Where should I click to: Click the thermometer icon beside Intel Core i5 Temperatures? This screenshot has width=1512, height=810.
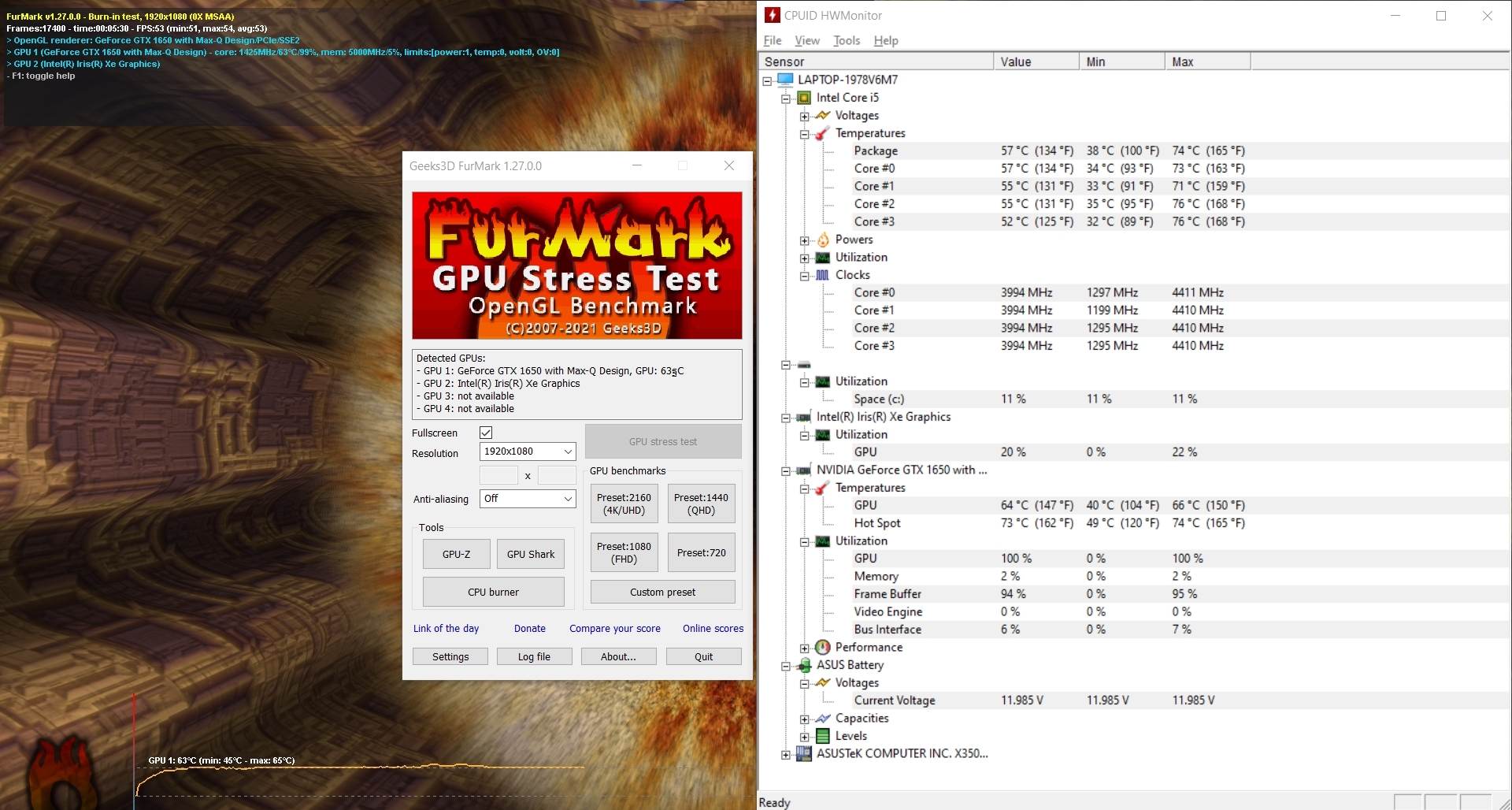click(x=823, y=133)
